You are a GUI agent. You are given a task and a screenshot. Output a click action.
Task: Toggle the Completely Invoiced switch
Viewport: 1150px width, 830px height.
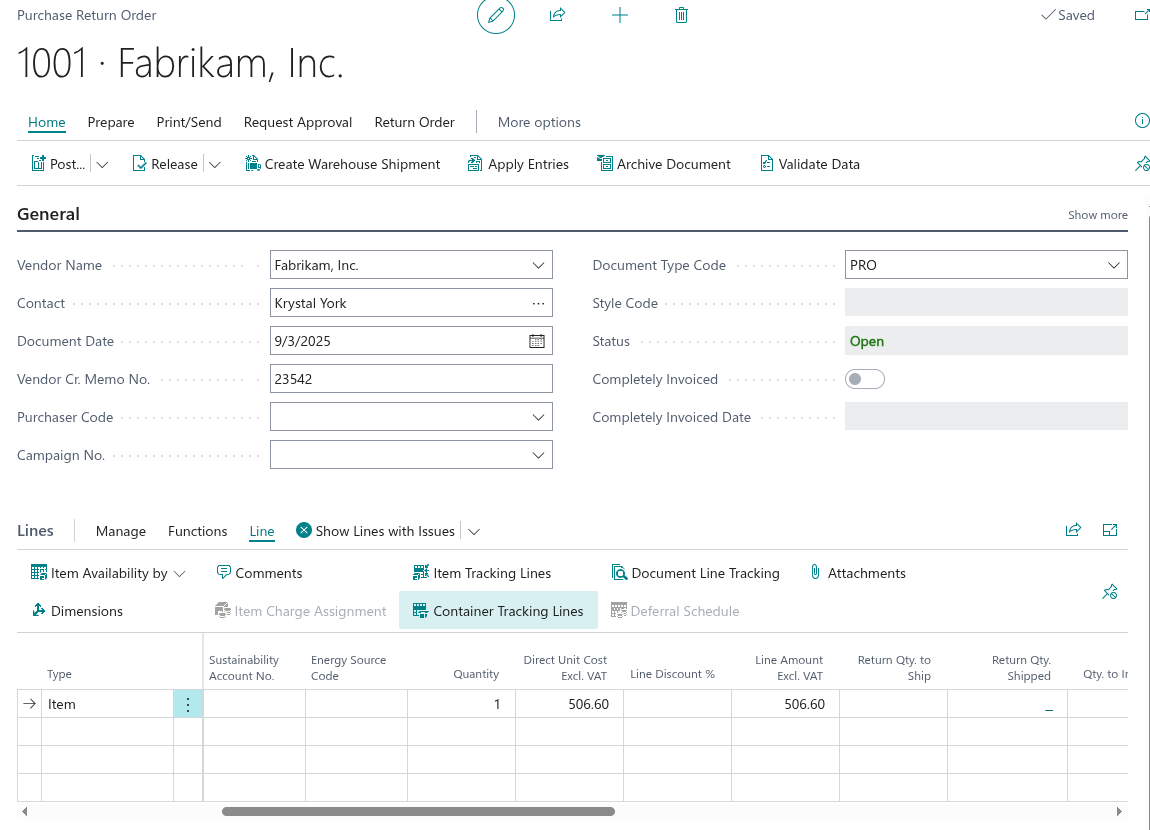click(x=865, y=379)
